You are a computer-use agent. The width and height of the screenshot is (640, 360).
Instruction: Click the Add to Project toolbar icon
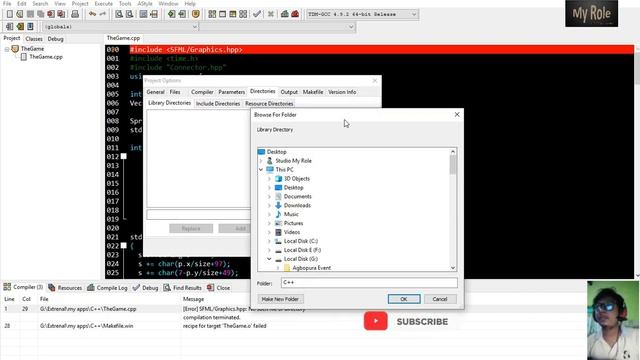[x=171, y=14]
